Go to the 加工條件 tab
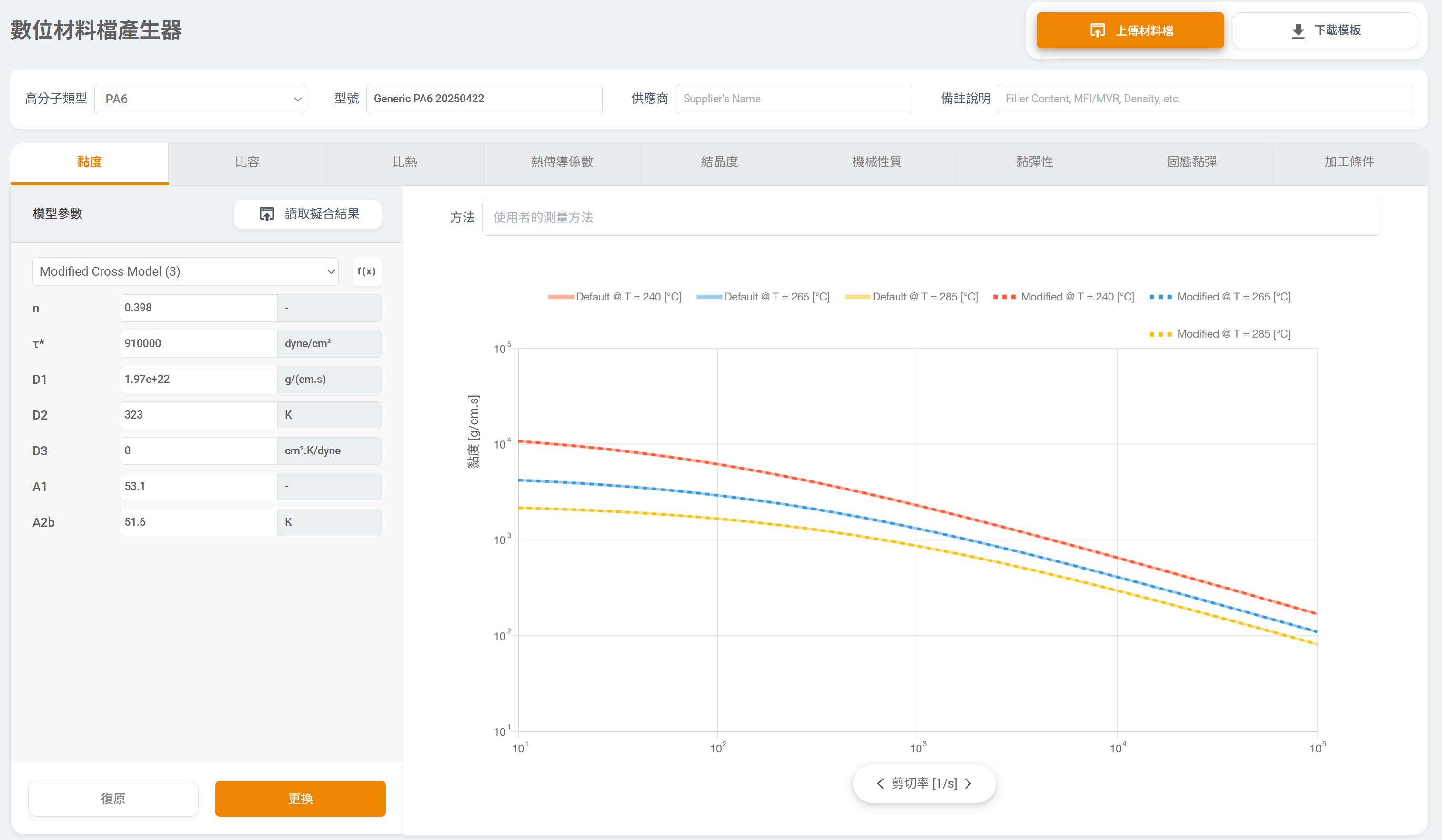The width and height of the screenshot is (1442, 840). coord(1348,162)
